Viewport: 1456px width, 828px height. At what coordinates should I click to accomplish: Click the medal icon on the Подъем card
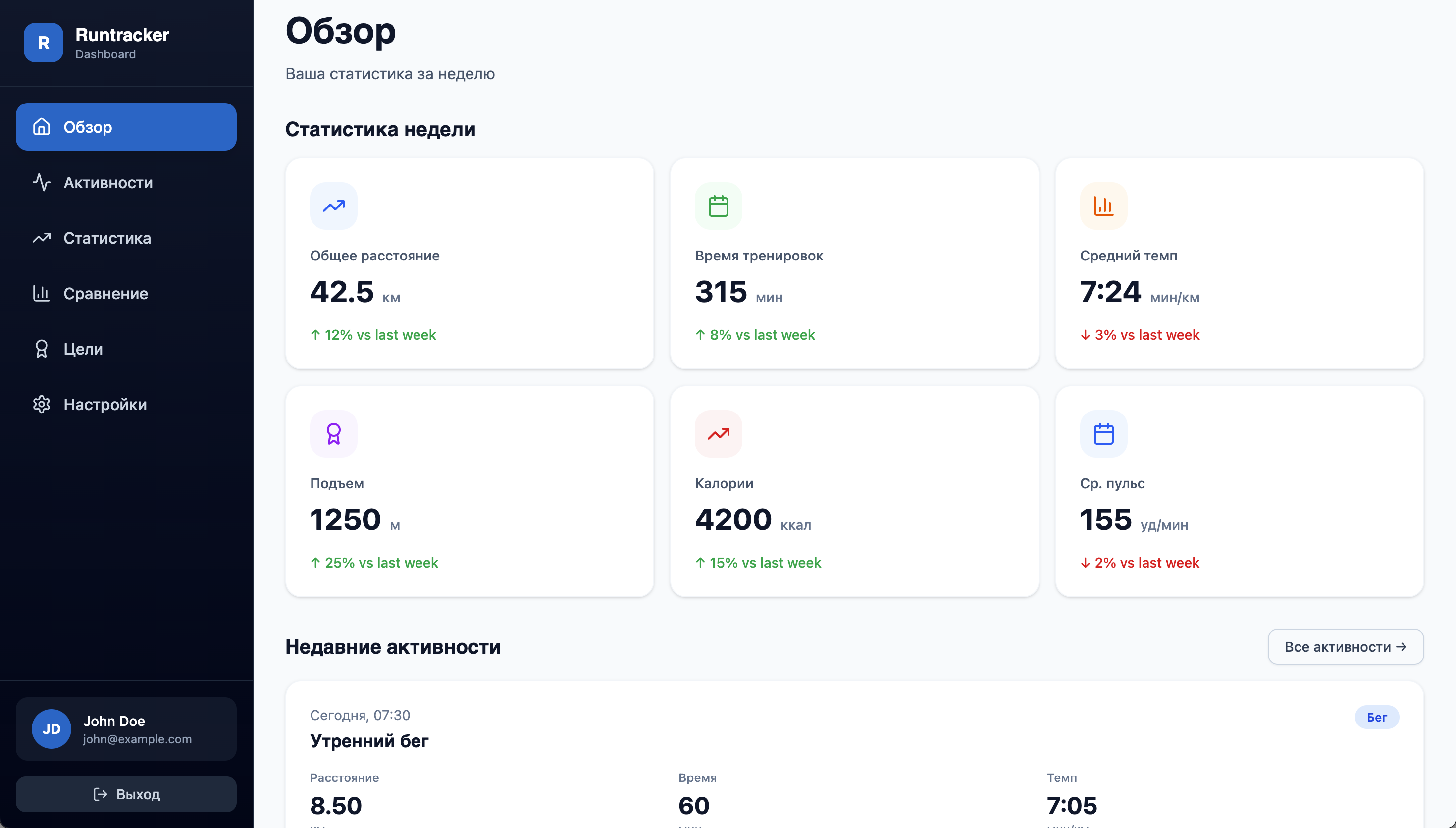333,434
